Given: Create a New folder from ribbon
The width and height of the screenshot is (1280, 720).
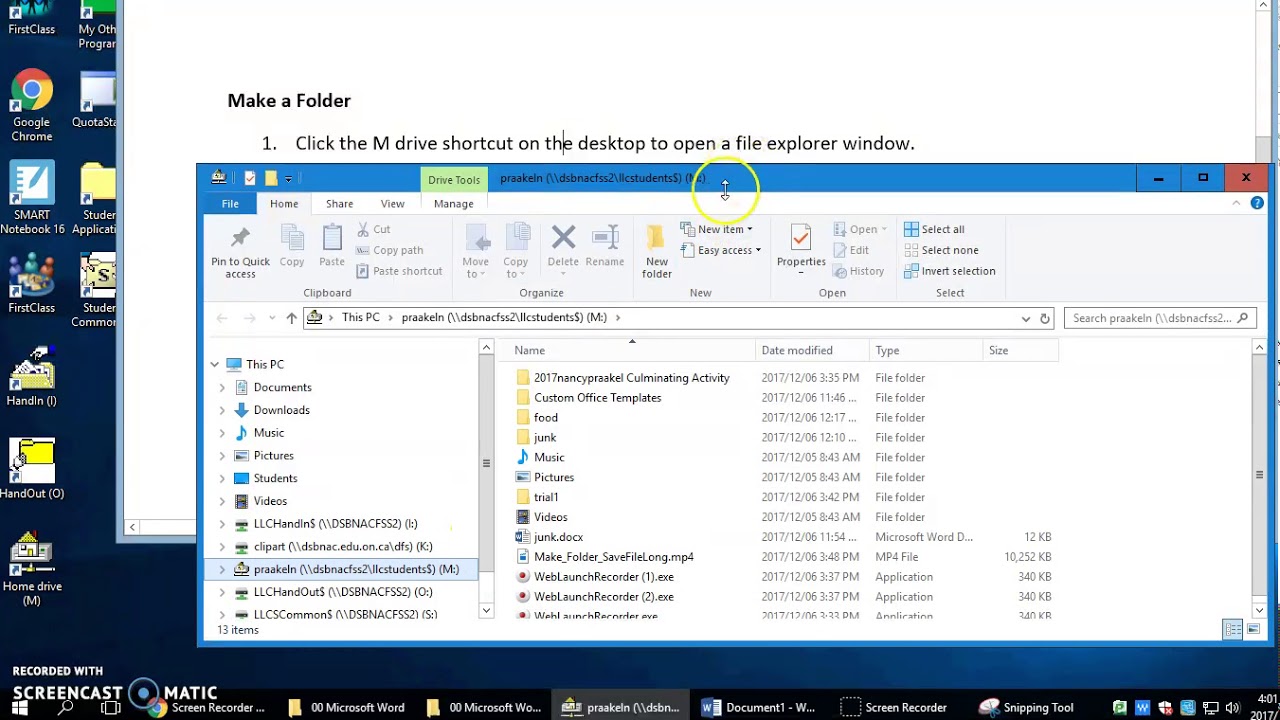Looking at the screenshot, I should [657, 251].
